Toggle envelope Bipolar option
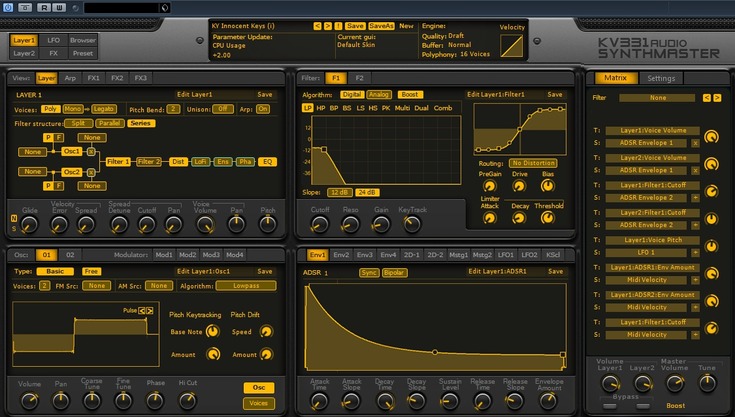This screenshot has height=417, width=735. pos(394,273)
